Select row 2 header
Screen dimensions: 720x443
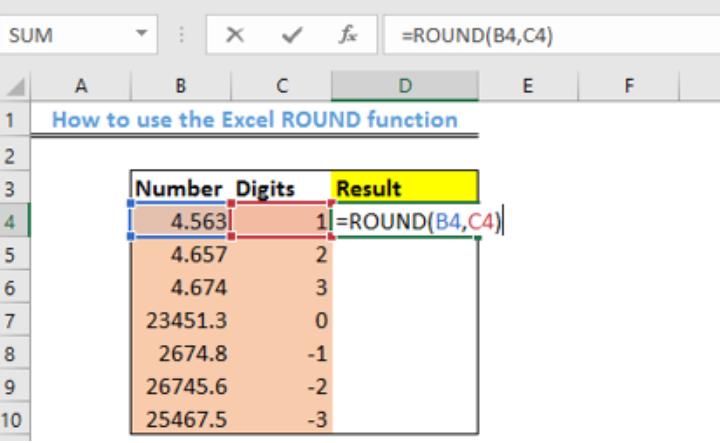(15, 156)
